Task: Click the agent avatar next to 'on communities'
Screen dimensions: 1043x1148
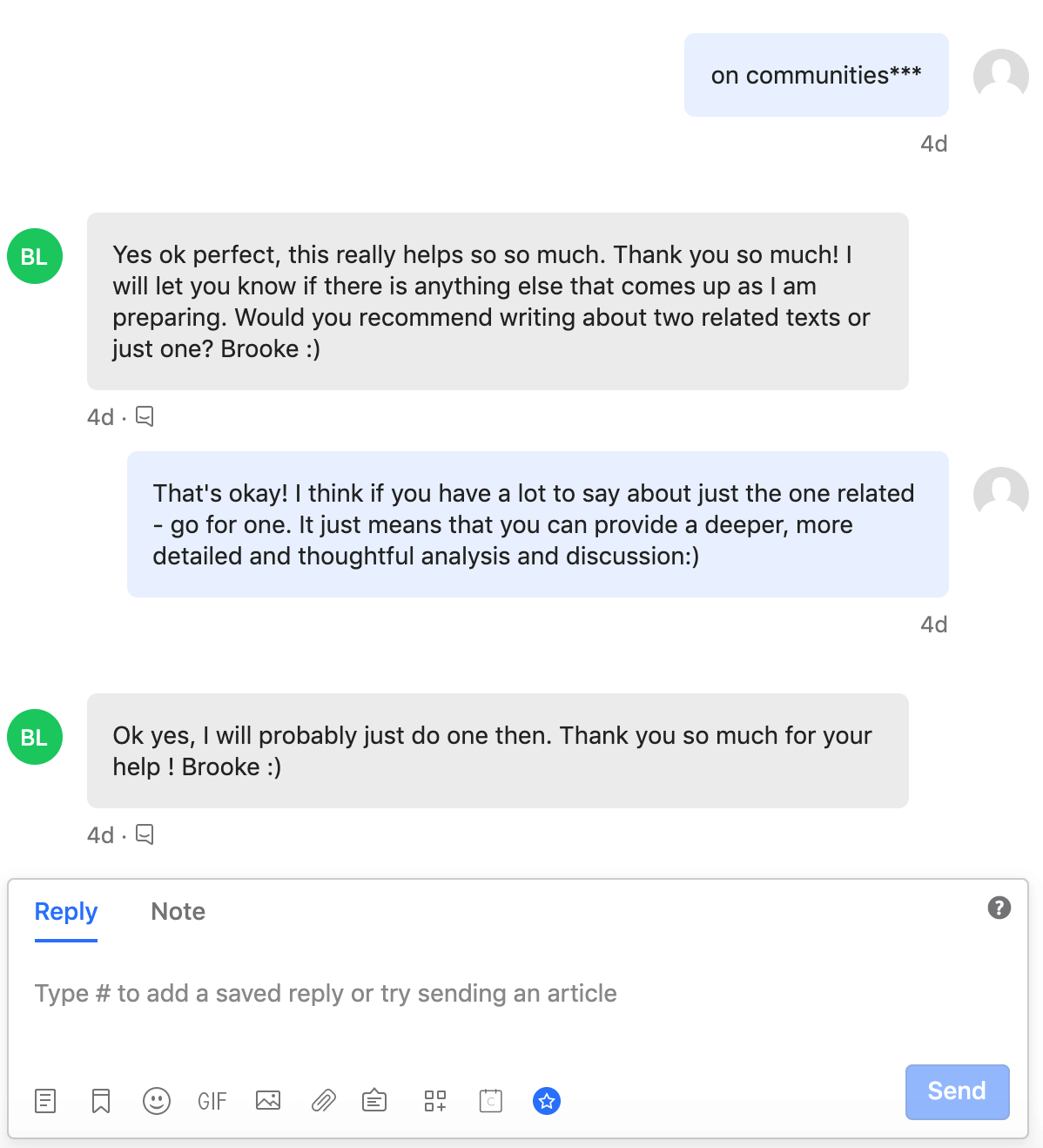Action: tap(1001, 77)
